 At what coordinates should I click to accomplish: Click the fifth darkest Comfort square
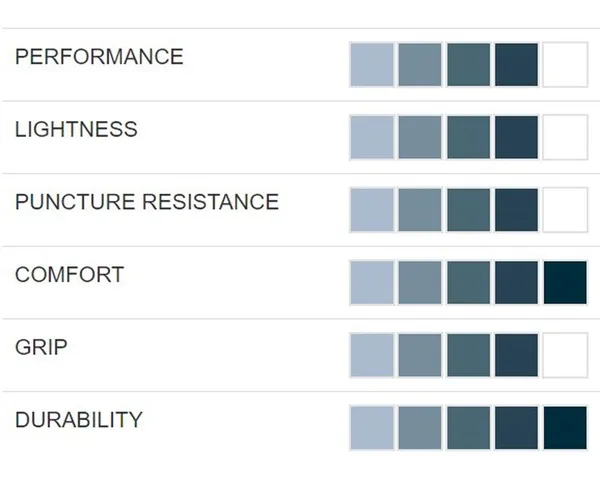point(565,283)
